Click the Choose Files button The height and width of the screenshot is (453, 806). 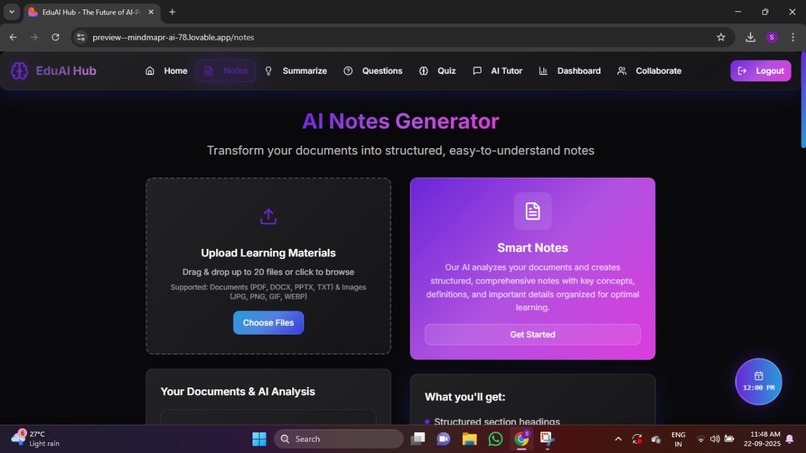point(268,323)
